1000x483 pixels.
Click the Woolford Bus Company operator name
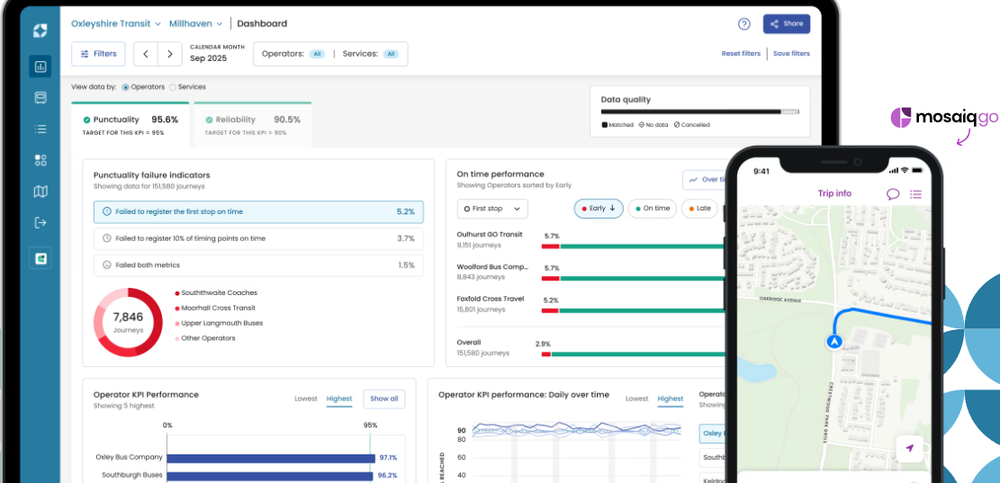(493, 267)
